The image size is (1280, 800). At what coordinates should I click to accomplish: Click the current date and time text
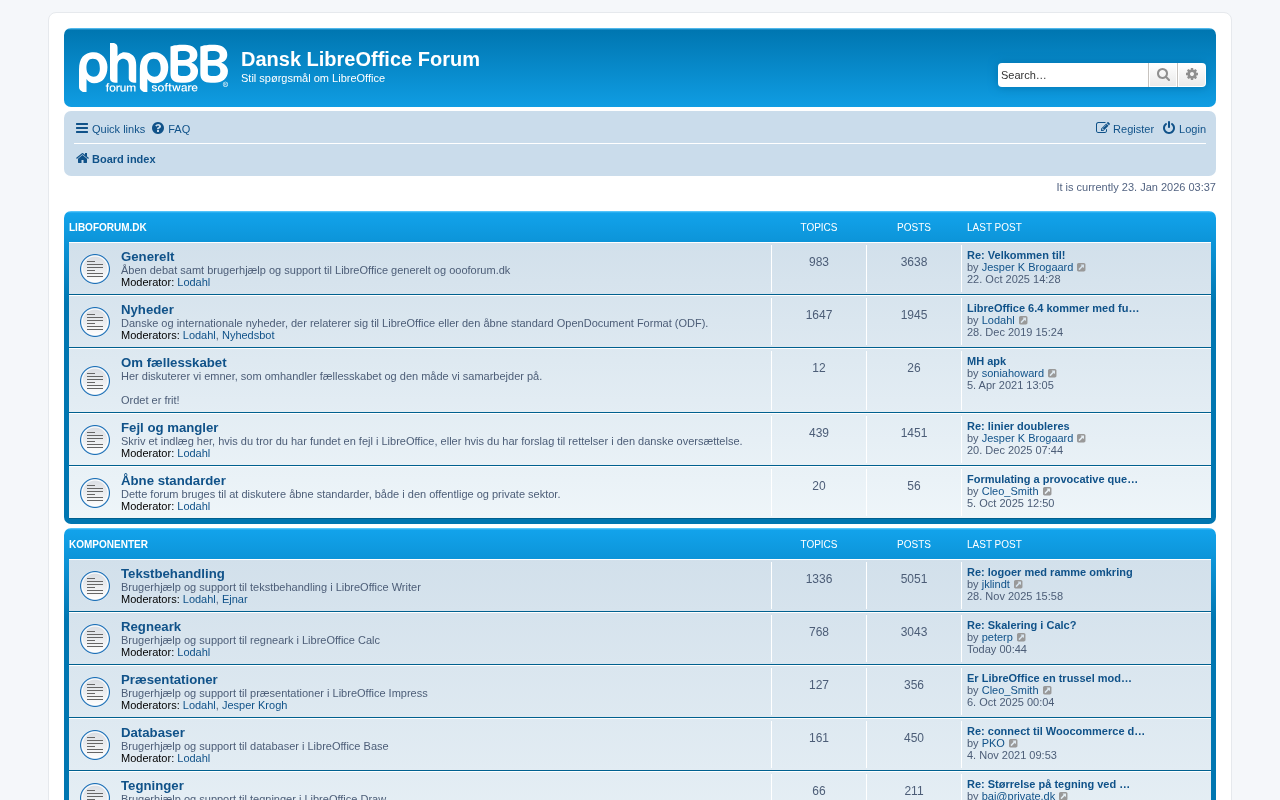1136,187
